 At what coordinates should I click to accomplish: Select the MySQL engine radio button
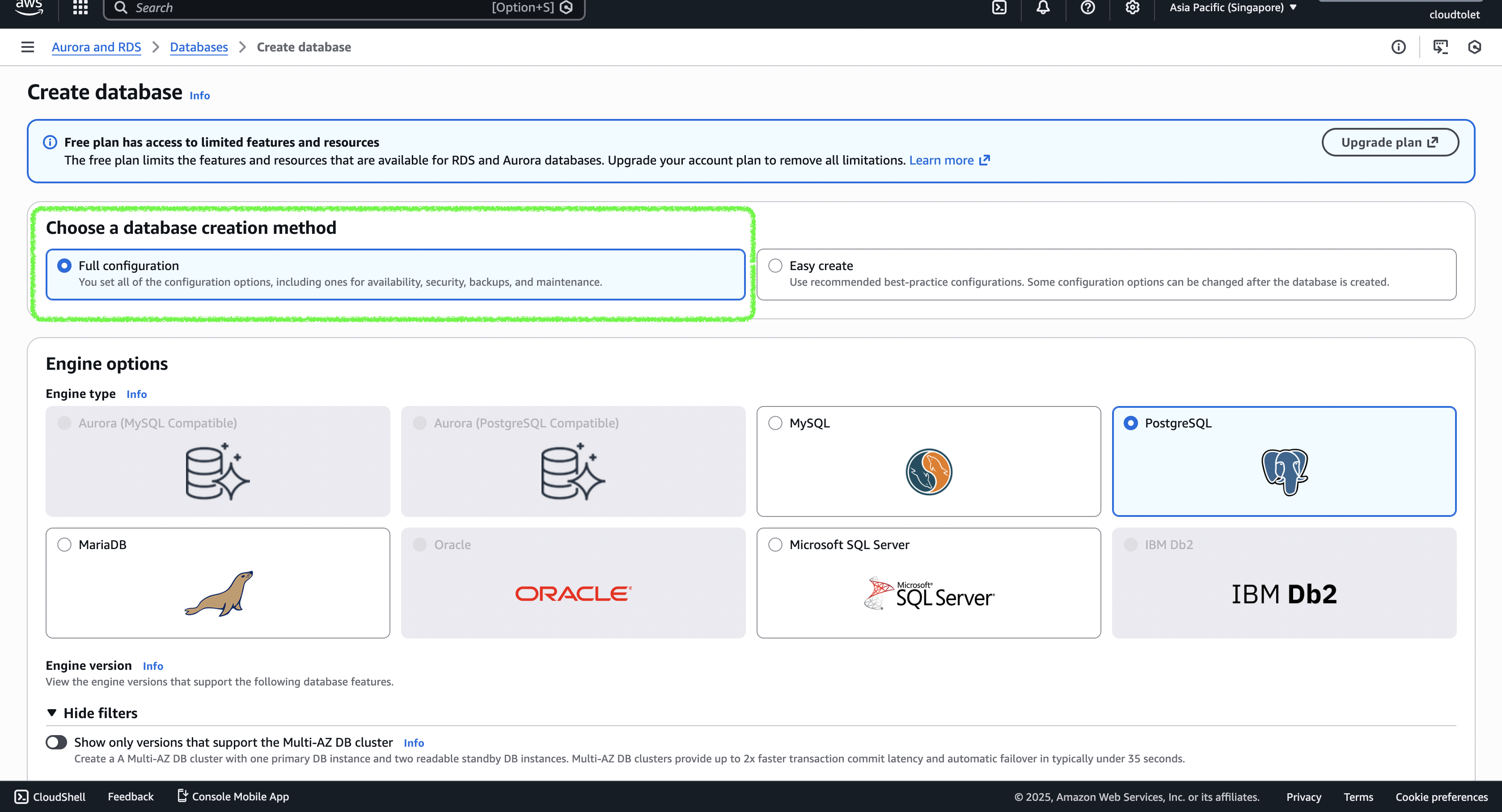(x=775, y=423)
